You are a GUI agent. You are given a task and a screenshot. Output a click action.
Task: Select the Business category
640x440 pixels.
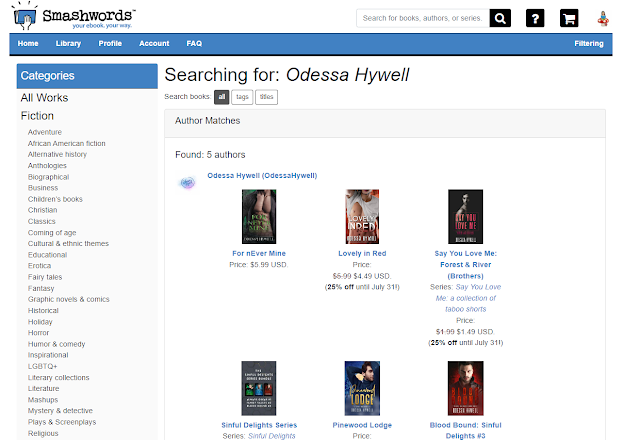point(43,188)
